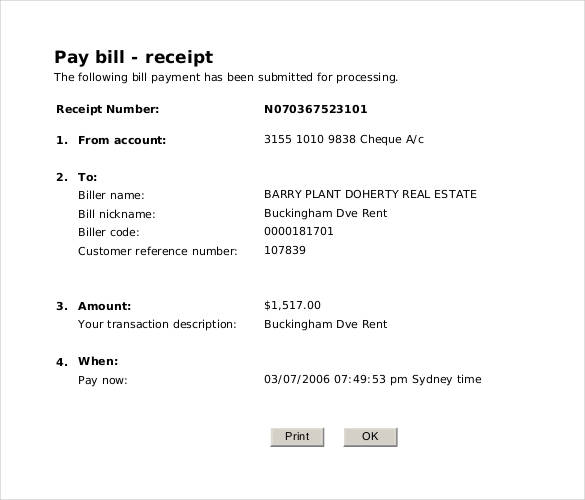Click the bill nickname value Buckingham Dve Rent
Screen dimensions: 585x500
325,213
